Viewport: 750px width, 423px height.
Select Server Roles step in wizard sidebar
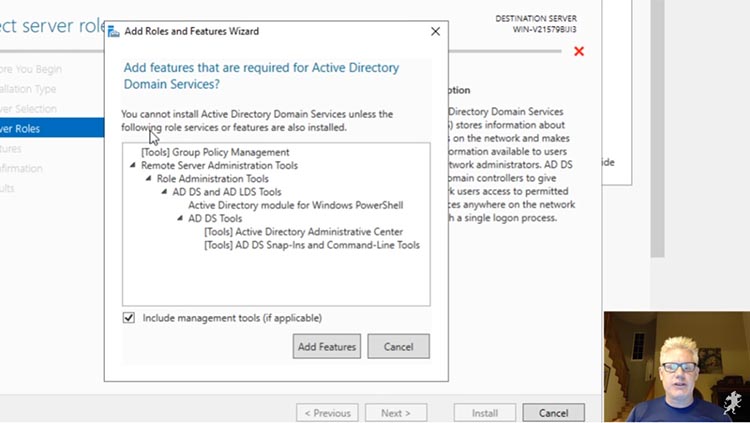[x=52, y=128]
